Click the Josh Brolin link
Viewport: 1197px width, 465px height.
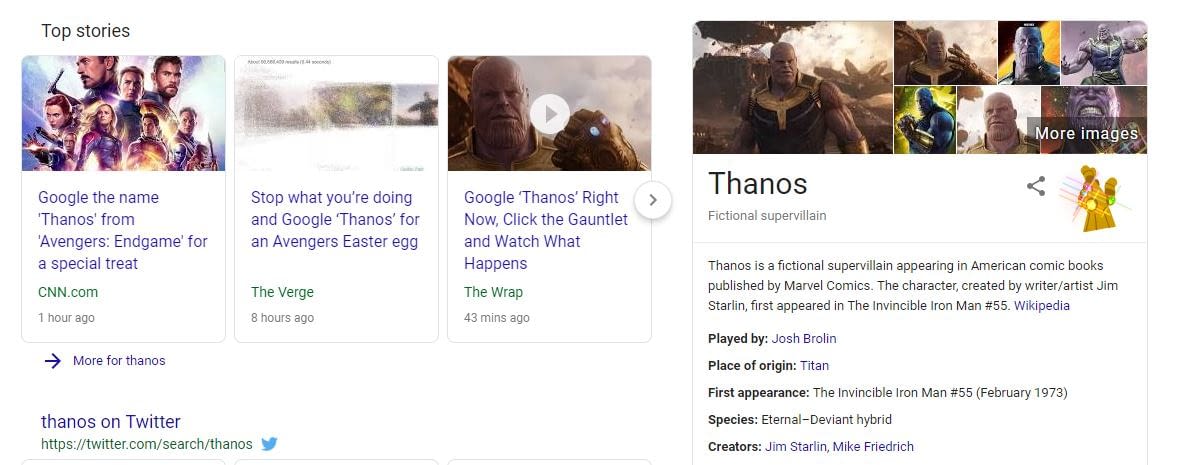[804, 338]
